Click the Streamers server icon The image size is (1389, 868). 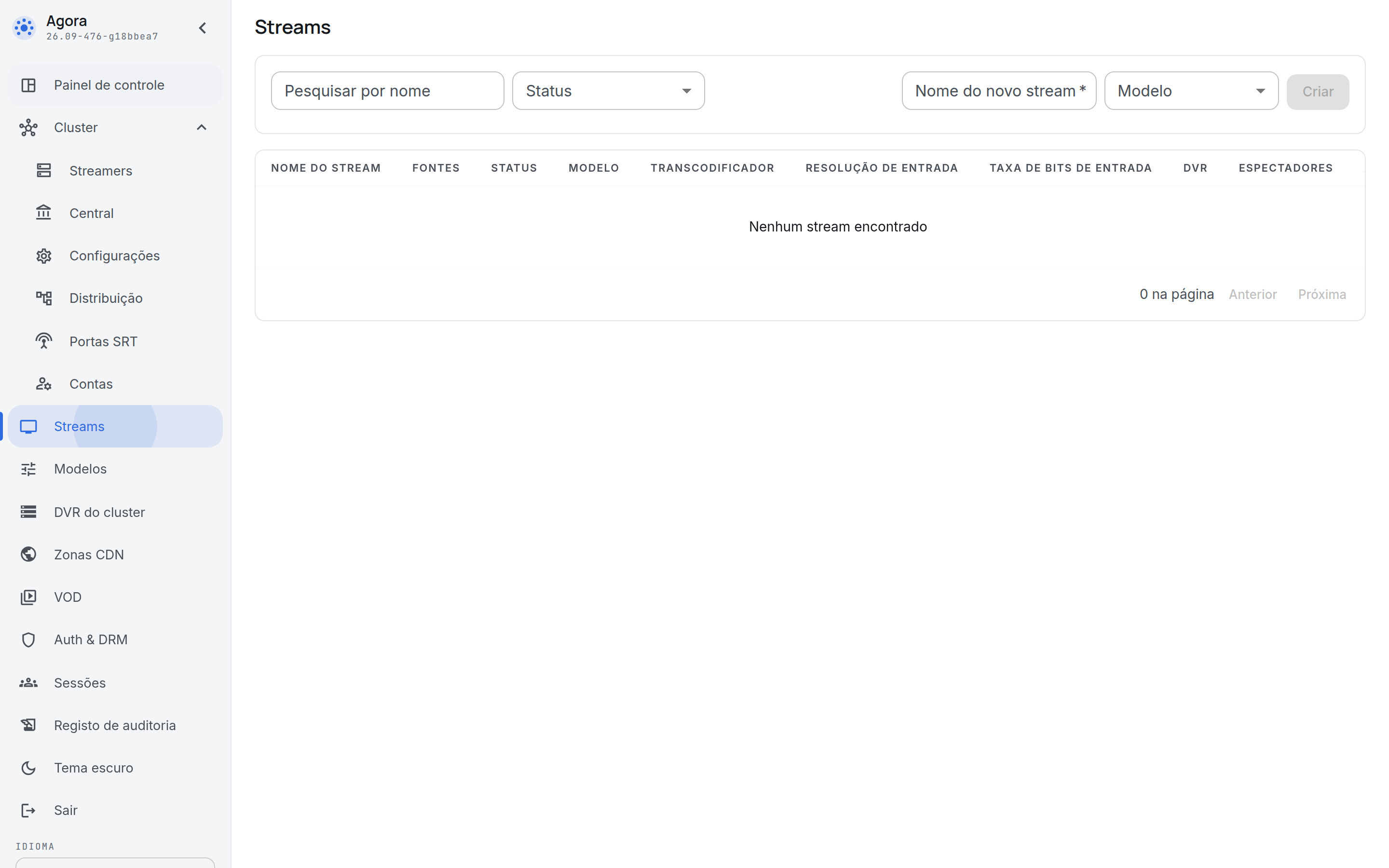pos(44,171)
